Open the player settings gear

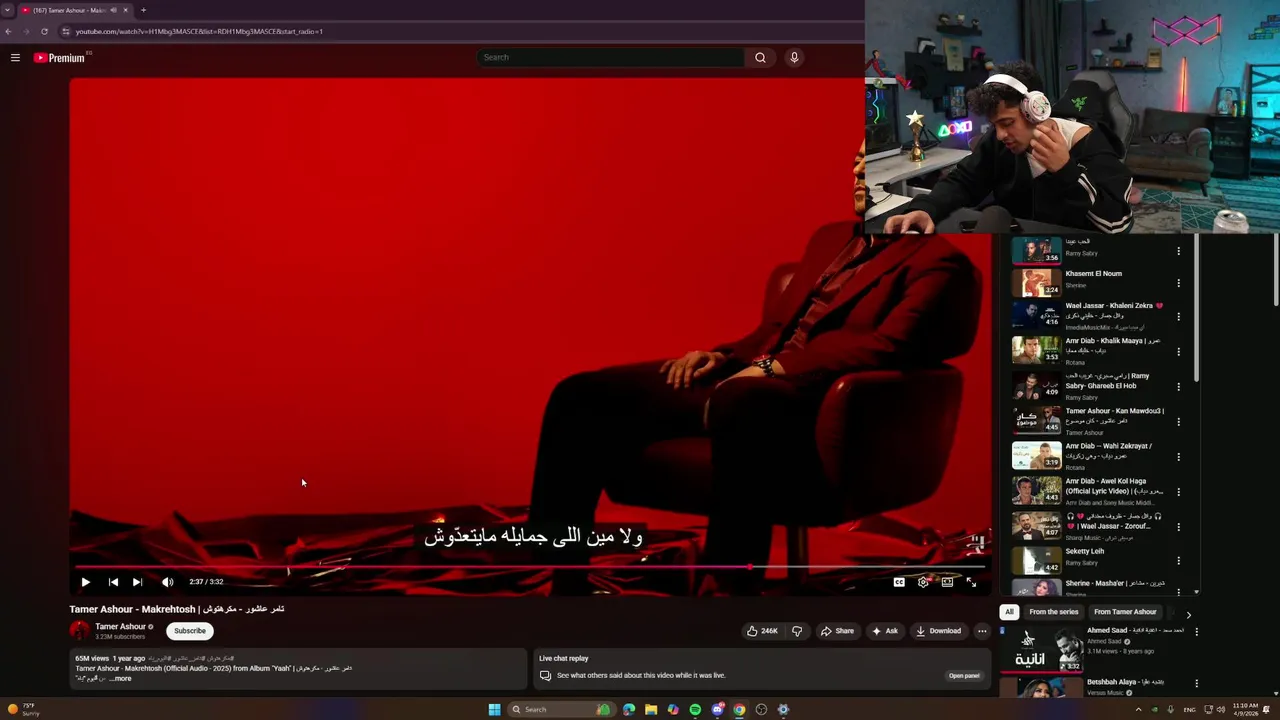coord(923,582)
